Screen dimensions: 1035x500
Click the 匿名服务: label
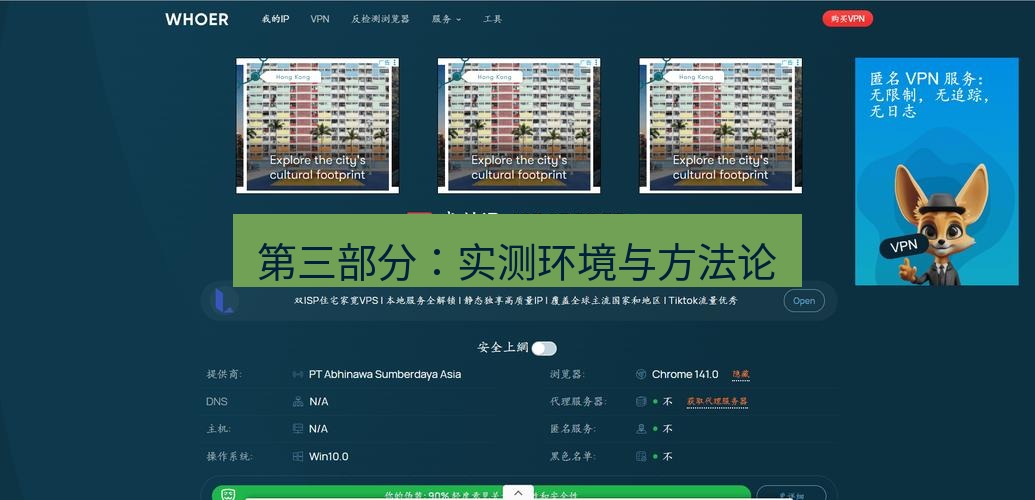pos(572,429)
